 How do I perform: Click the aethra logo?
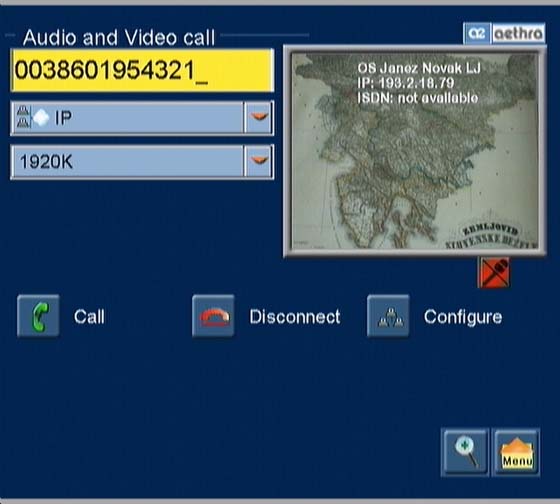click(x=504, y=33)
